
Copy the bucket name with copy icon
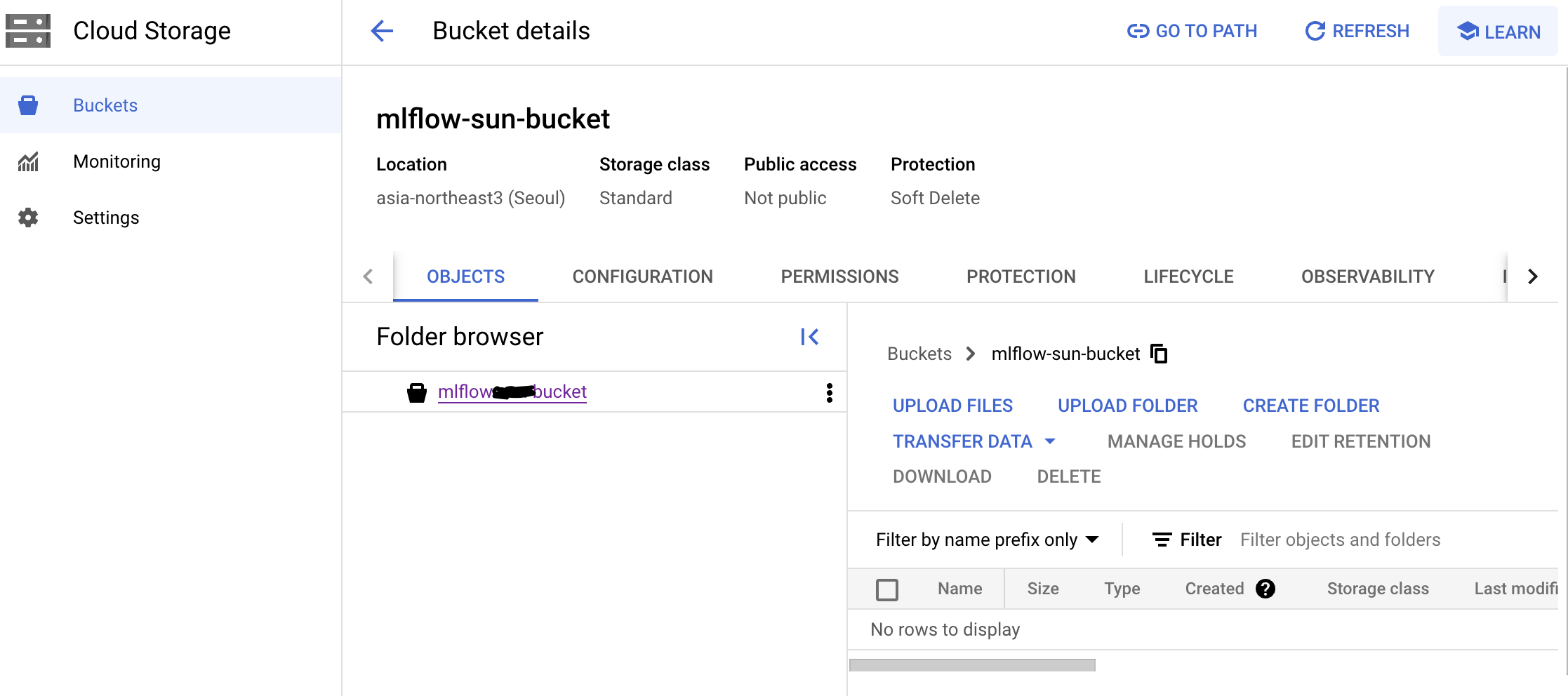click(x=1159, y=354)
